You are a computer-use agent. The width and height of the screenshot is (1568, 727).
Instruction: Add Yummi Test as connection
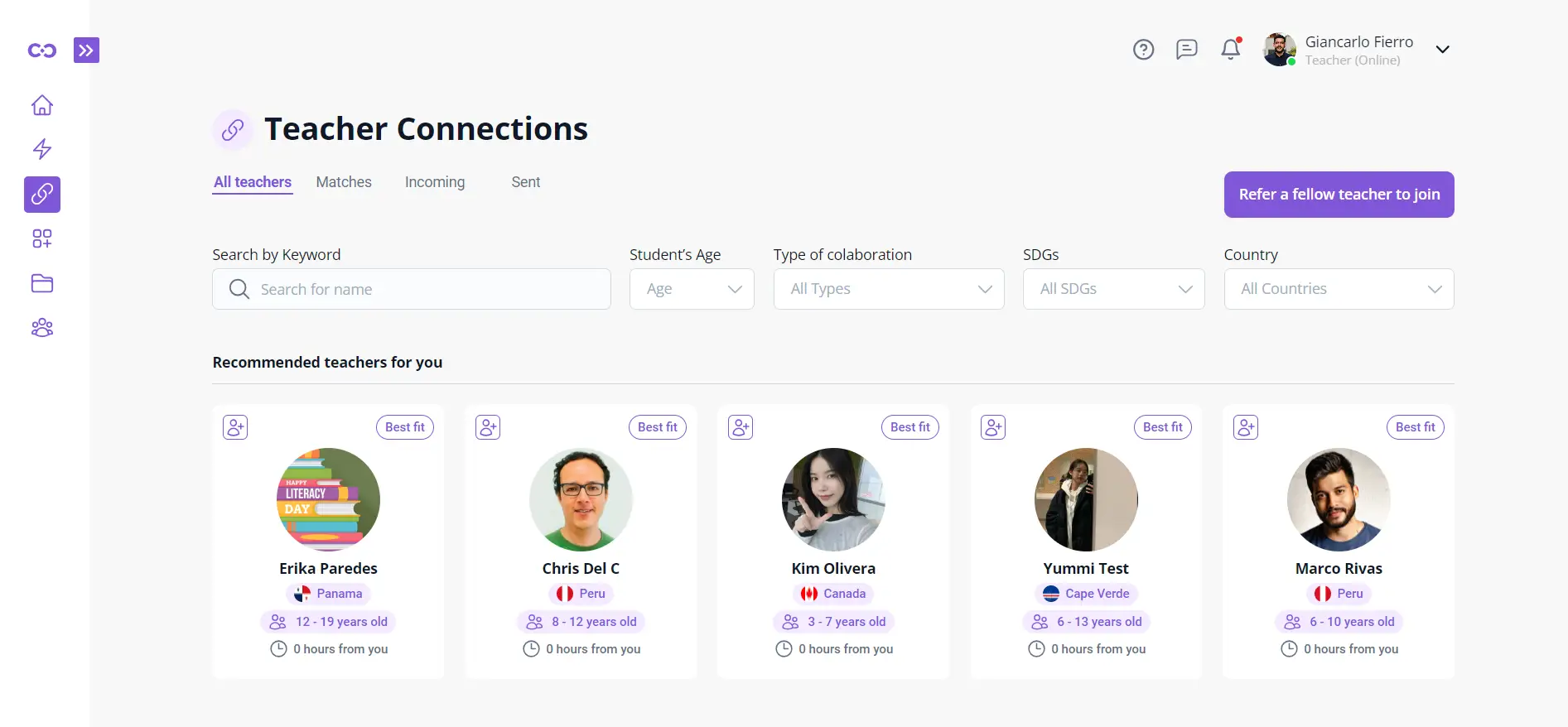click(993, 427)
